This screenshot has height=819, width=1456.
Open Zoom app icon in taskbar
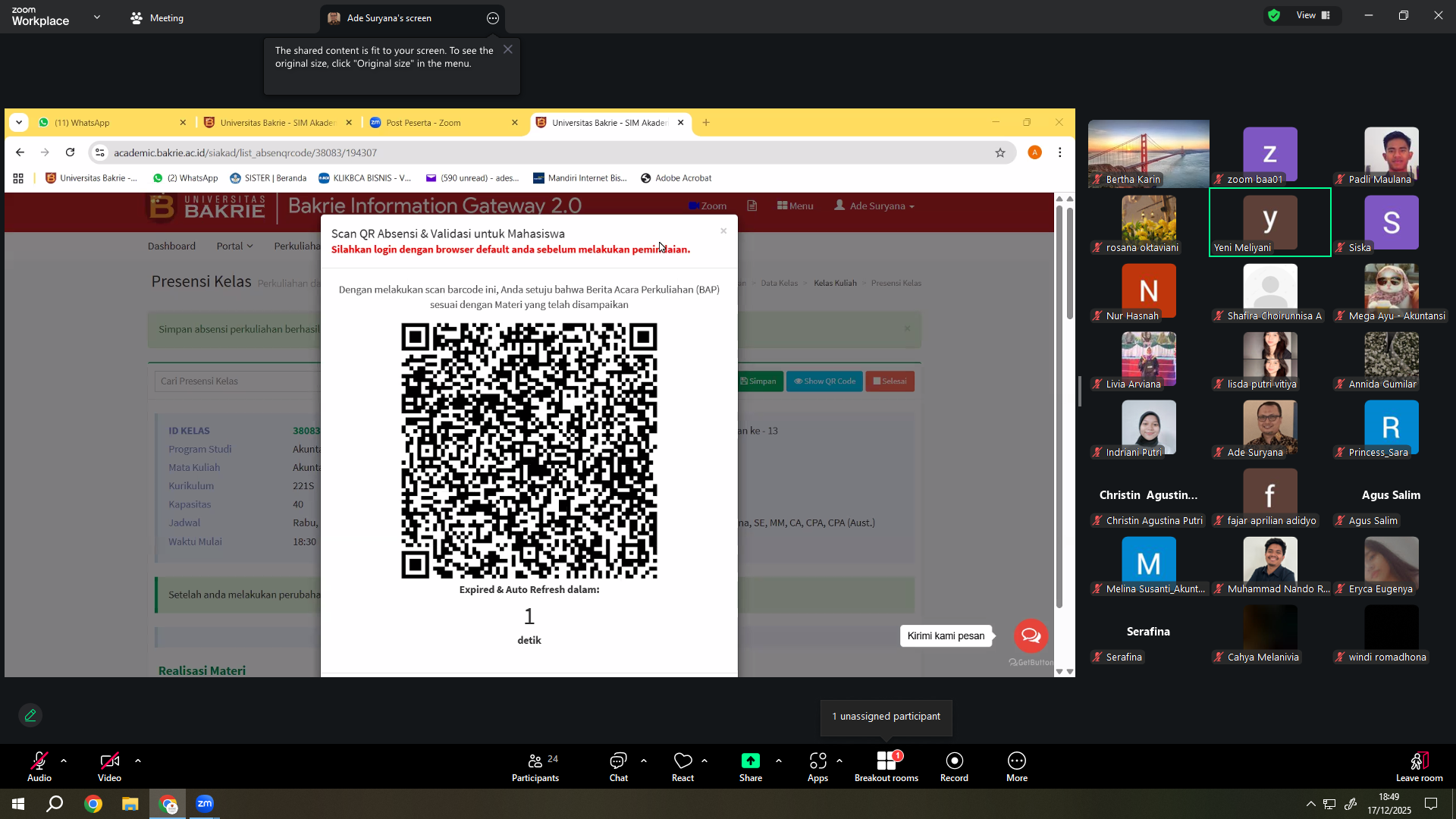coord(205,804)
